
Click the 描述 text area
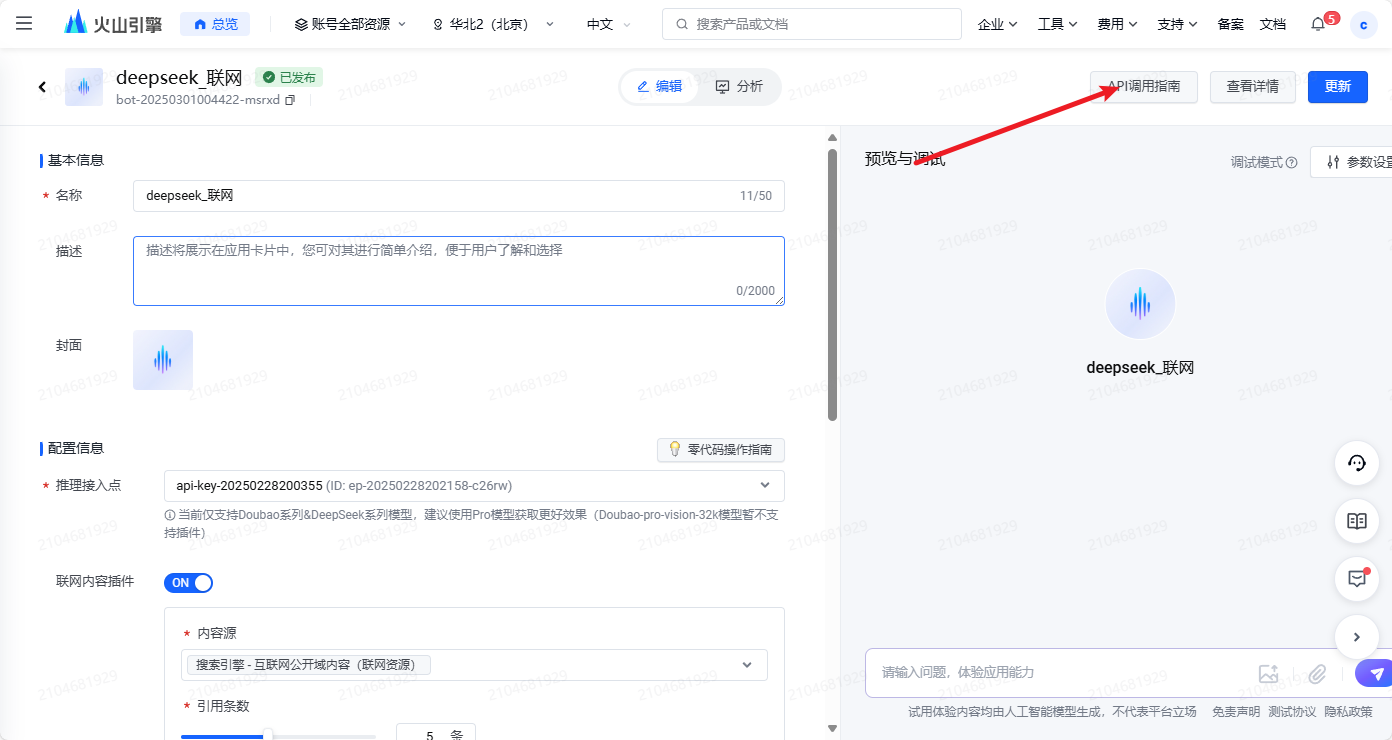pos(458,271)
